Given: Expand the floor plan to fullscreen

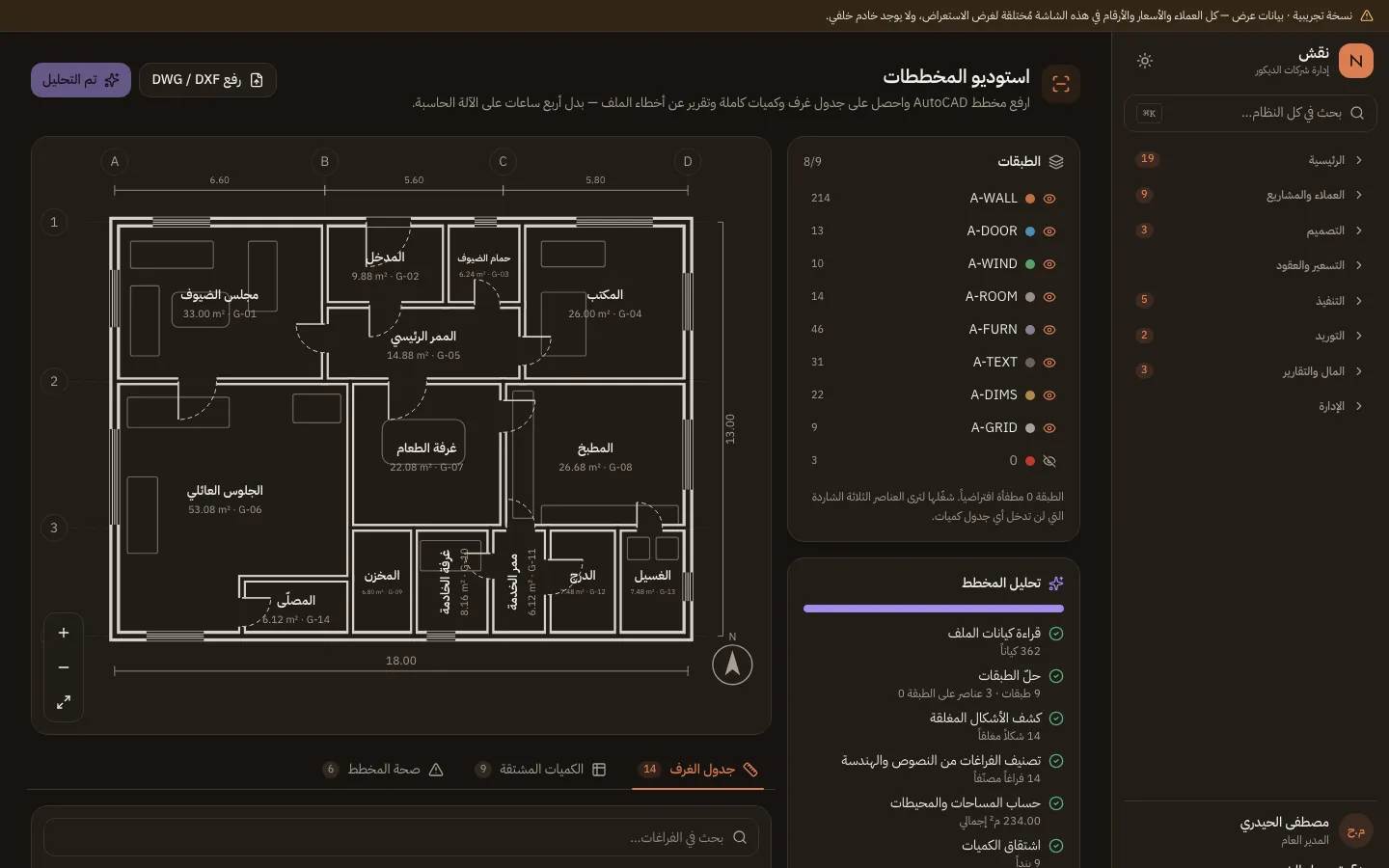Looking at the screenshot, I should click(64, 702).
